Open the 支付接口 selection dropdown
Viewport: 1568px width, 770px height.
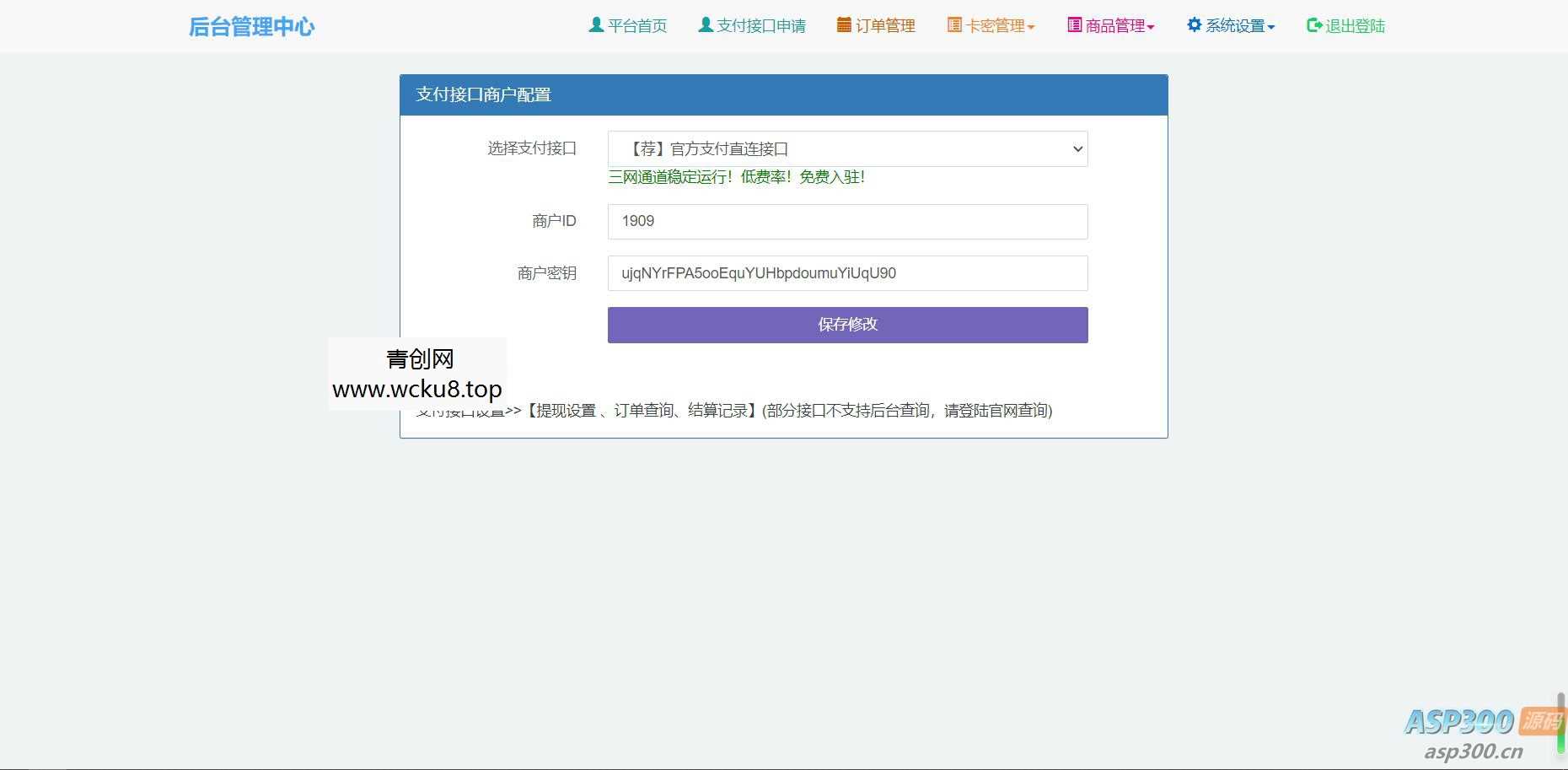click(847, 148)
